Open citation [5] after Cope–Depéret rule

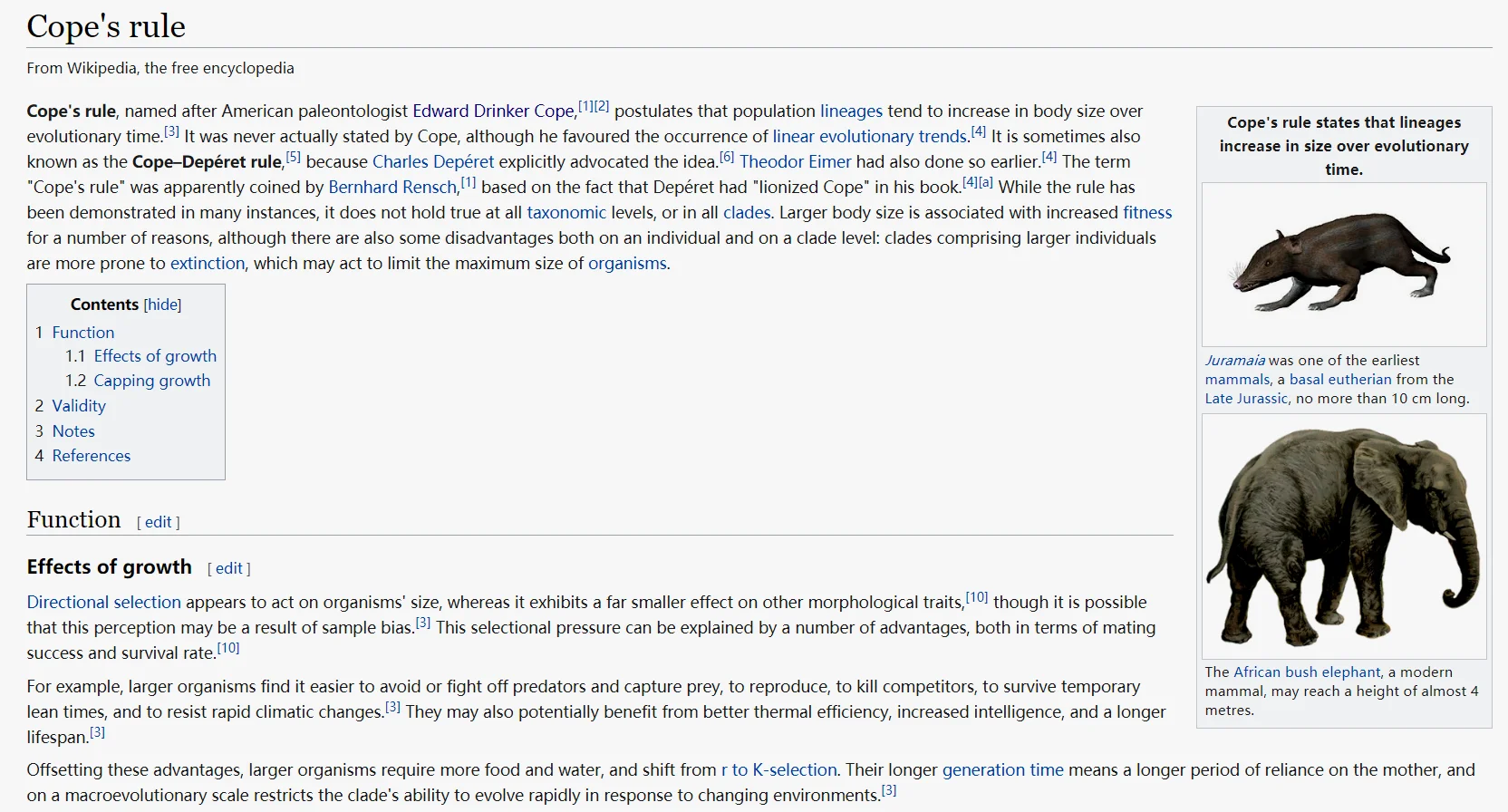click(293, 157)
